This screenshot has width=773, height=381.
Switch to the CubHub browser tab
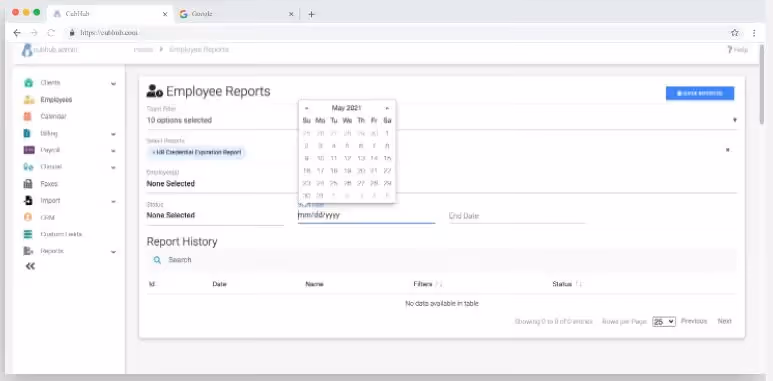[x=110, y=14]
